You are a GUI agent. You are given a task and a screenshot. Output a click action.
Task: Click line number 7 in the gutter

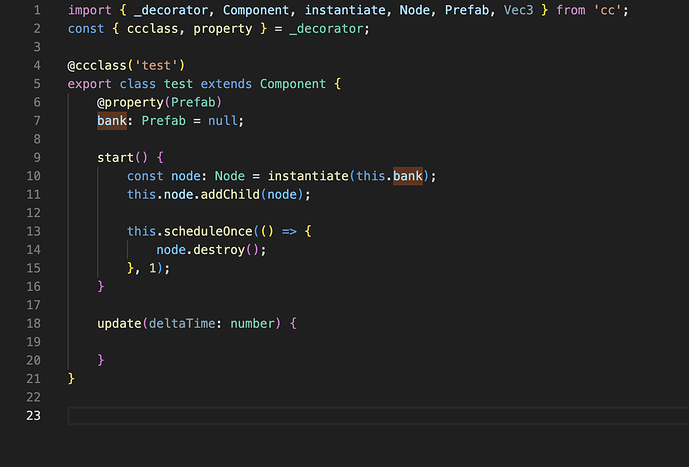pyautogui.click(x=37, y=121)
